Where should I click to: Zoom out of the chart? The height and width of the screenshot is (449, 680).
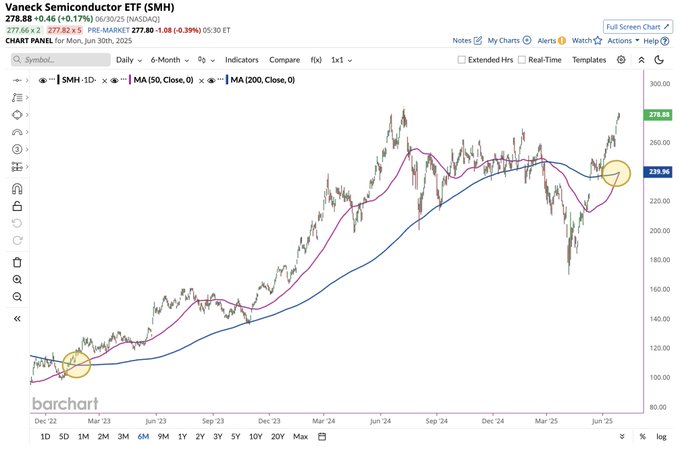tap(16, 297)
